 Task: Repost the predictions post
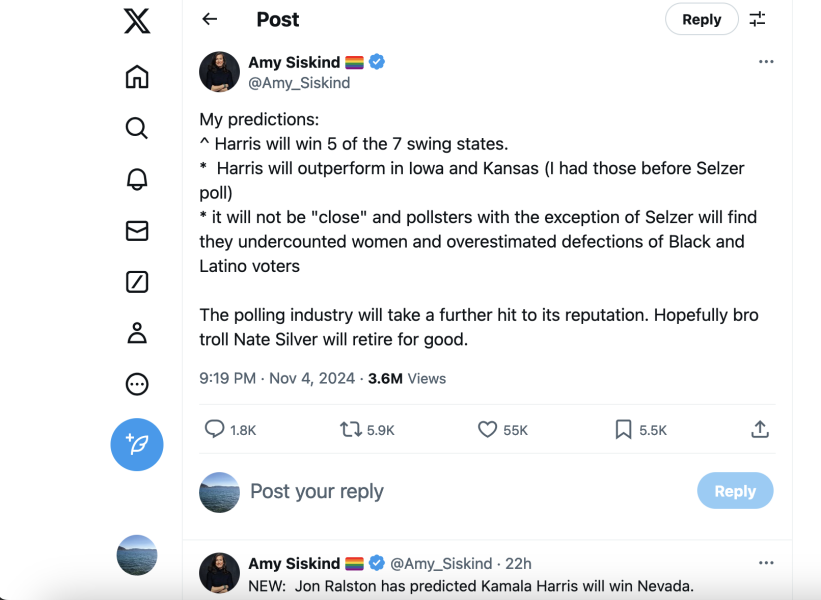(x=351, y=429)
